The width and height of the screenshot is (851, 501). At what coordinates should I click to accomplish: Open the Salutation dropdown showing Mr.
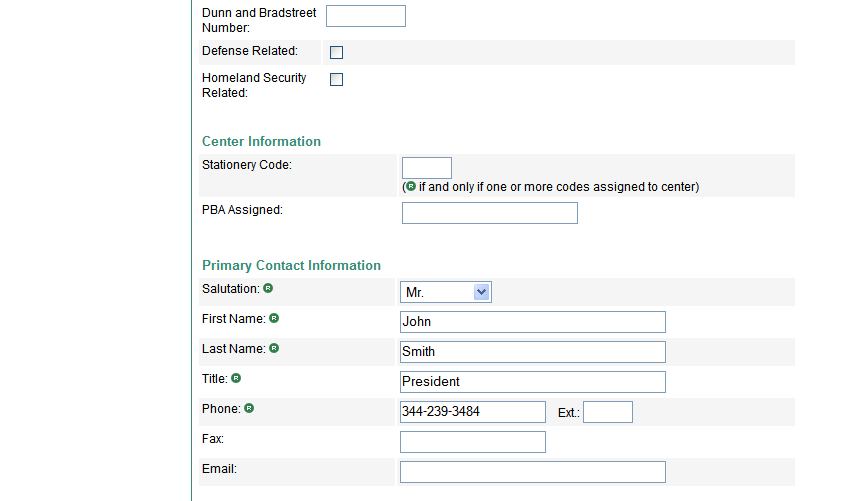[446, 292]
